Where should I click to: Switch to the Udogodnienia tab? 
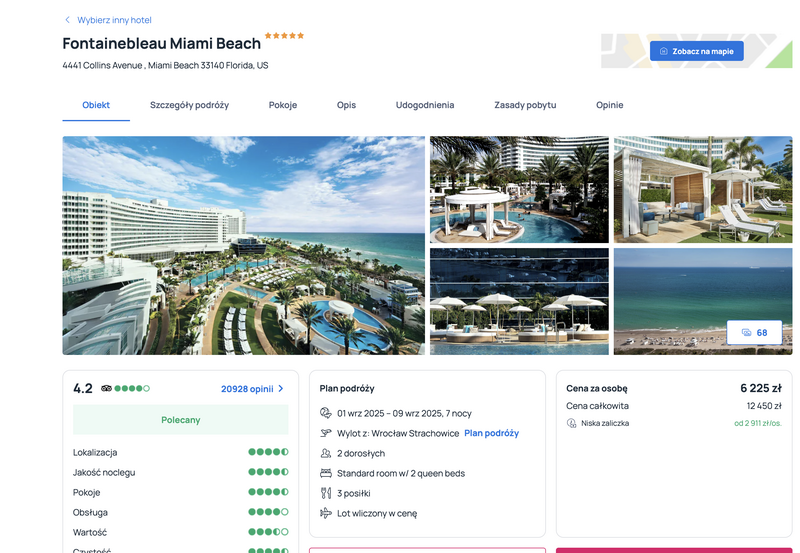tap(425, 105)
